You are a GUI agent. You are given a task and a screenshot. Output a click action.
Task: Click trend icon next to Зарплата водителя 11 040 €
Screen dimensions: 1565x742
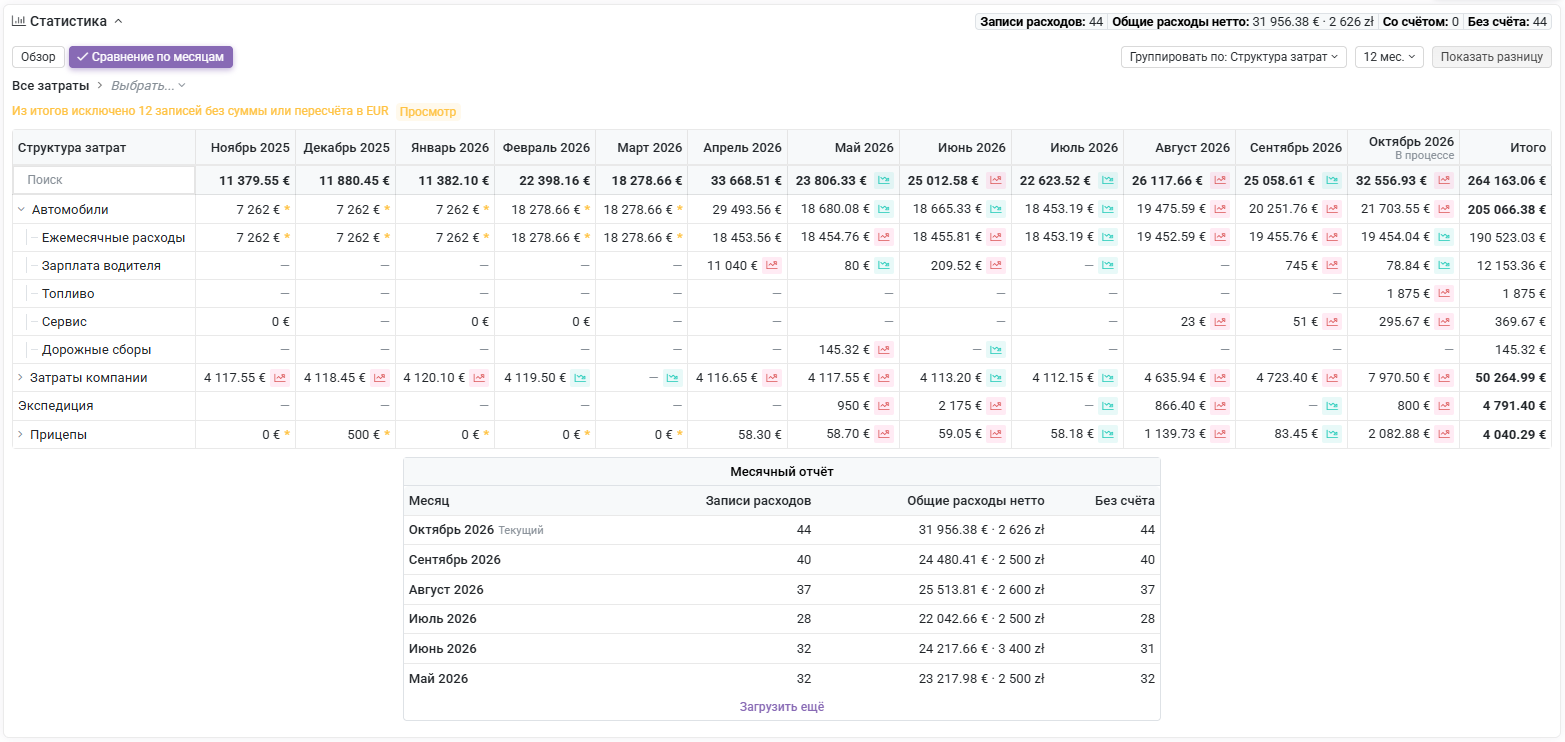(x=772, y=265)
